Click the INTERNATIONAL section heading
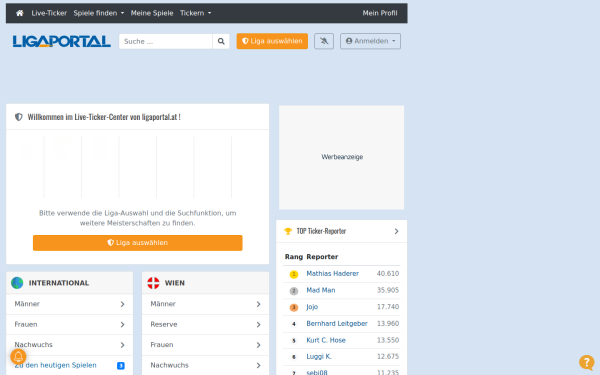Screen dimensions: 600x375 59,283
